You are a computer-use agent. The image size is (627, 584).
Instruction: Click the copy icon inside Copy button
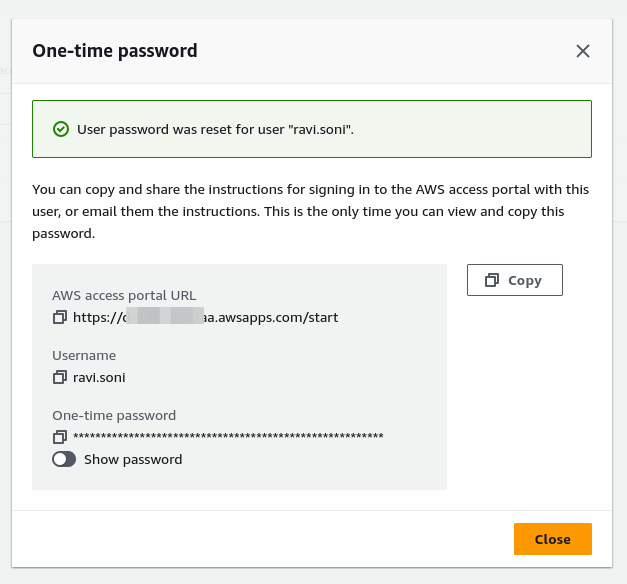click(x=492, y=281)
